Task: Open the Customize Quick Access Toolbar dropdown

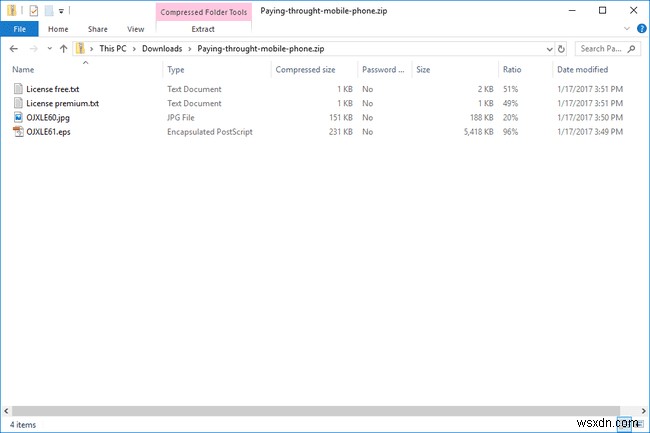Action: click(x=61, y=11)
